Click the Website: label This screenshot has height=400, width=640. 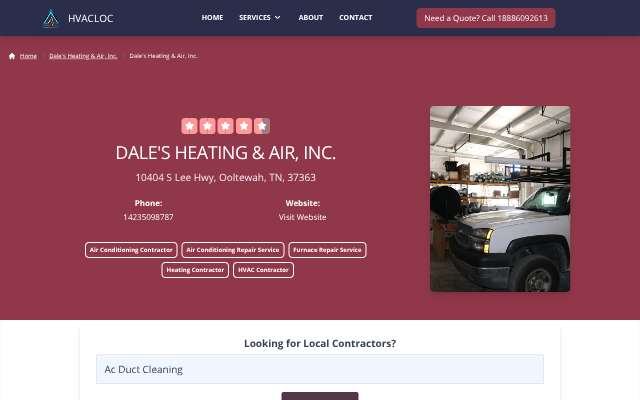(302, 203)
